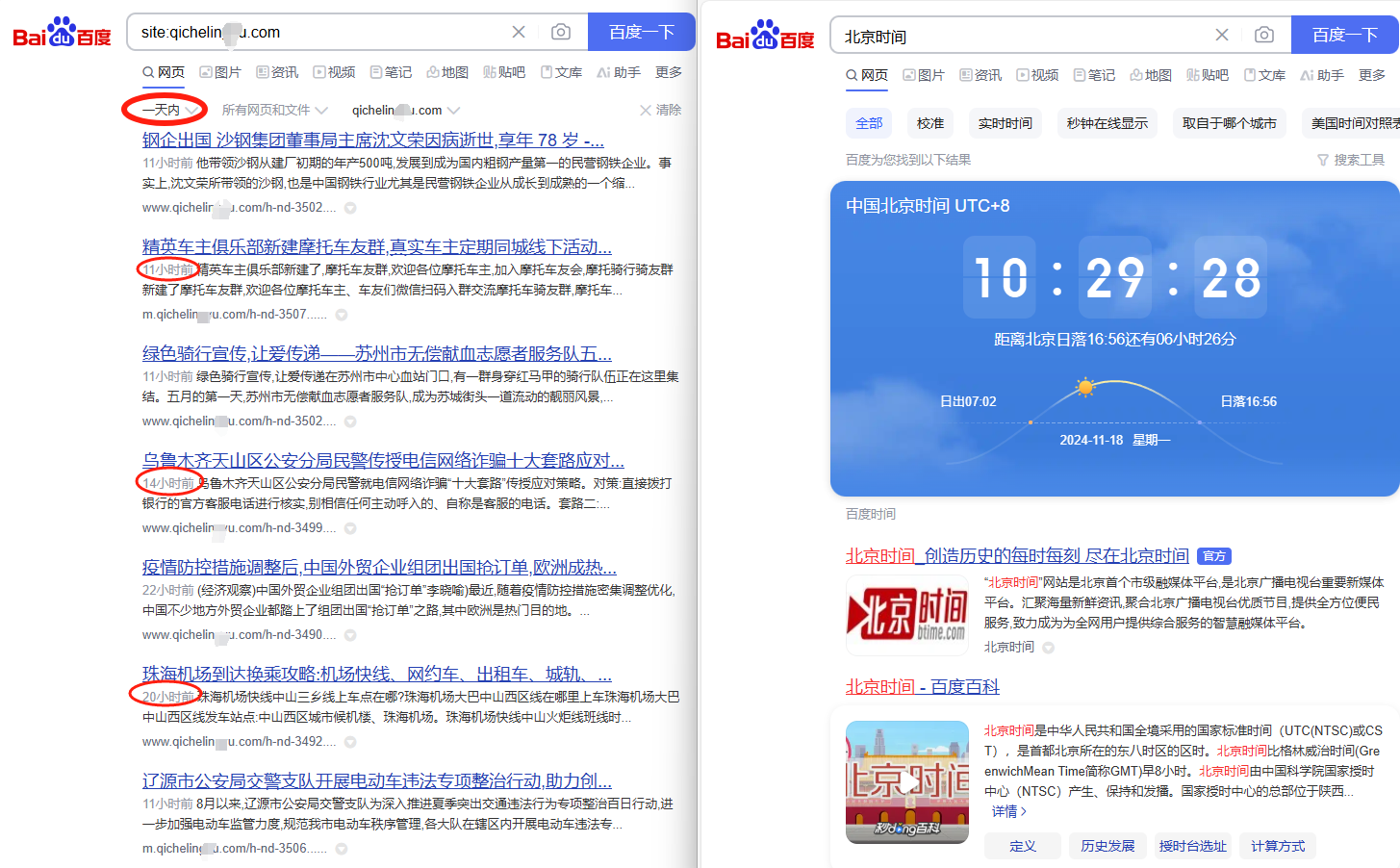Expand 更多 menu in left window
Viewport: 1400px width, 868px height.
click(669, 72)
